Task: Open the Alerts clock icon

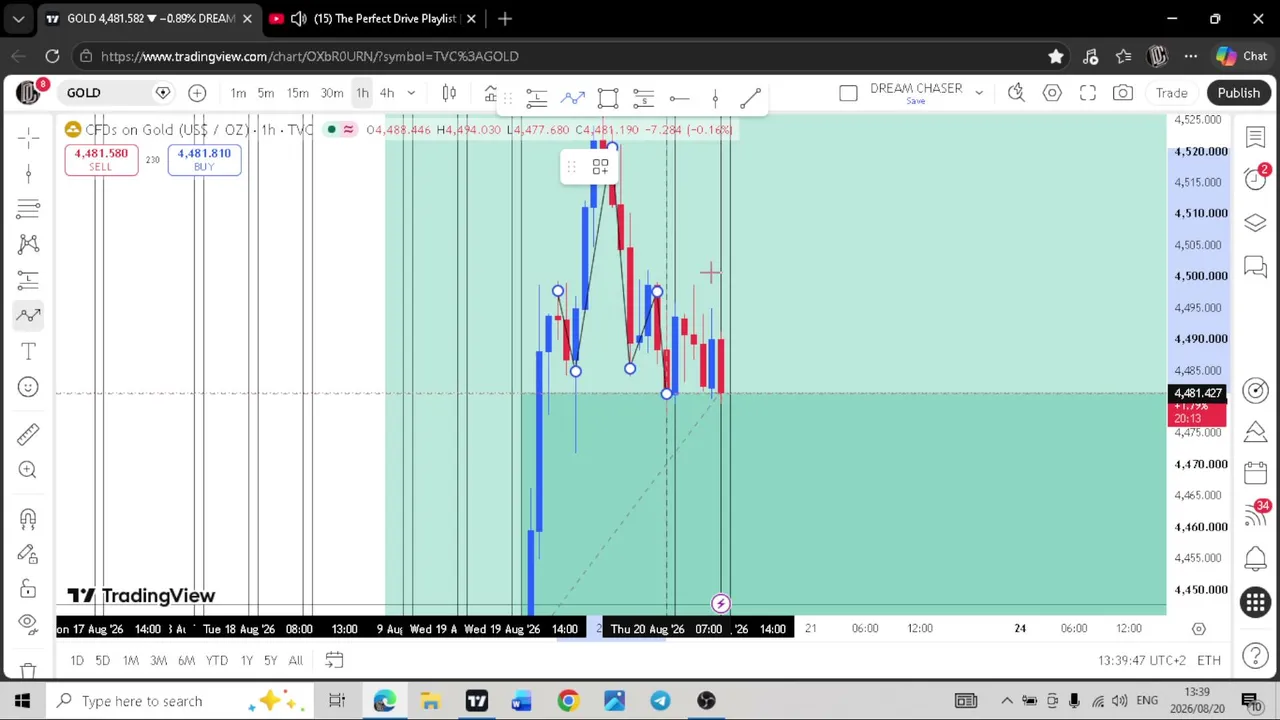Action: point(1255,179)
